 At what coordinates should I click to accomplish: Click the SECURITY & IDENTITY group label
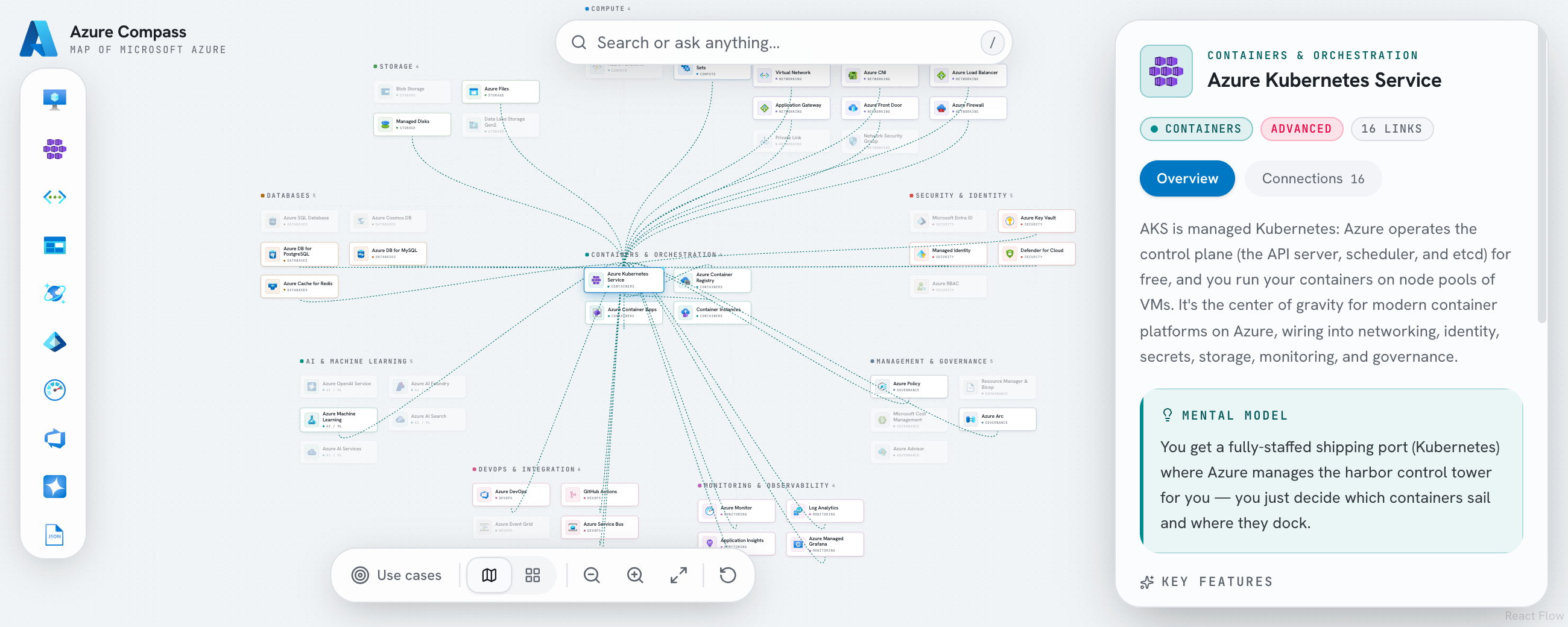click(961, 195)
